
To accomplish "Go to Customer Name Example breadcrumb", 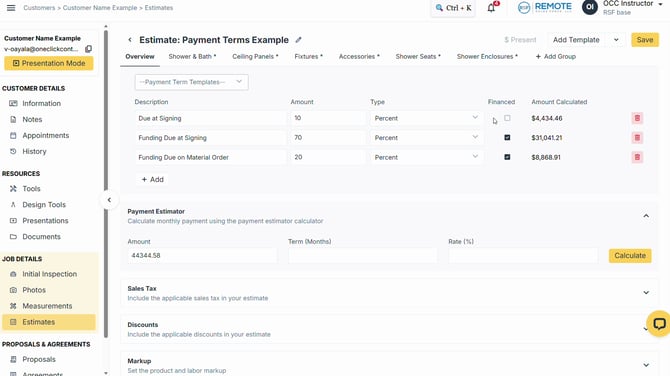I will (x=100, y=8).
